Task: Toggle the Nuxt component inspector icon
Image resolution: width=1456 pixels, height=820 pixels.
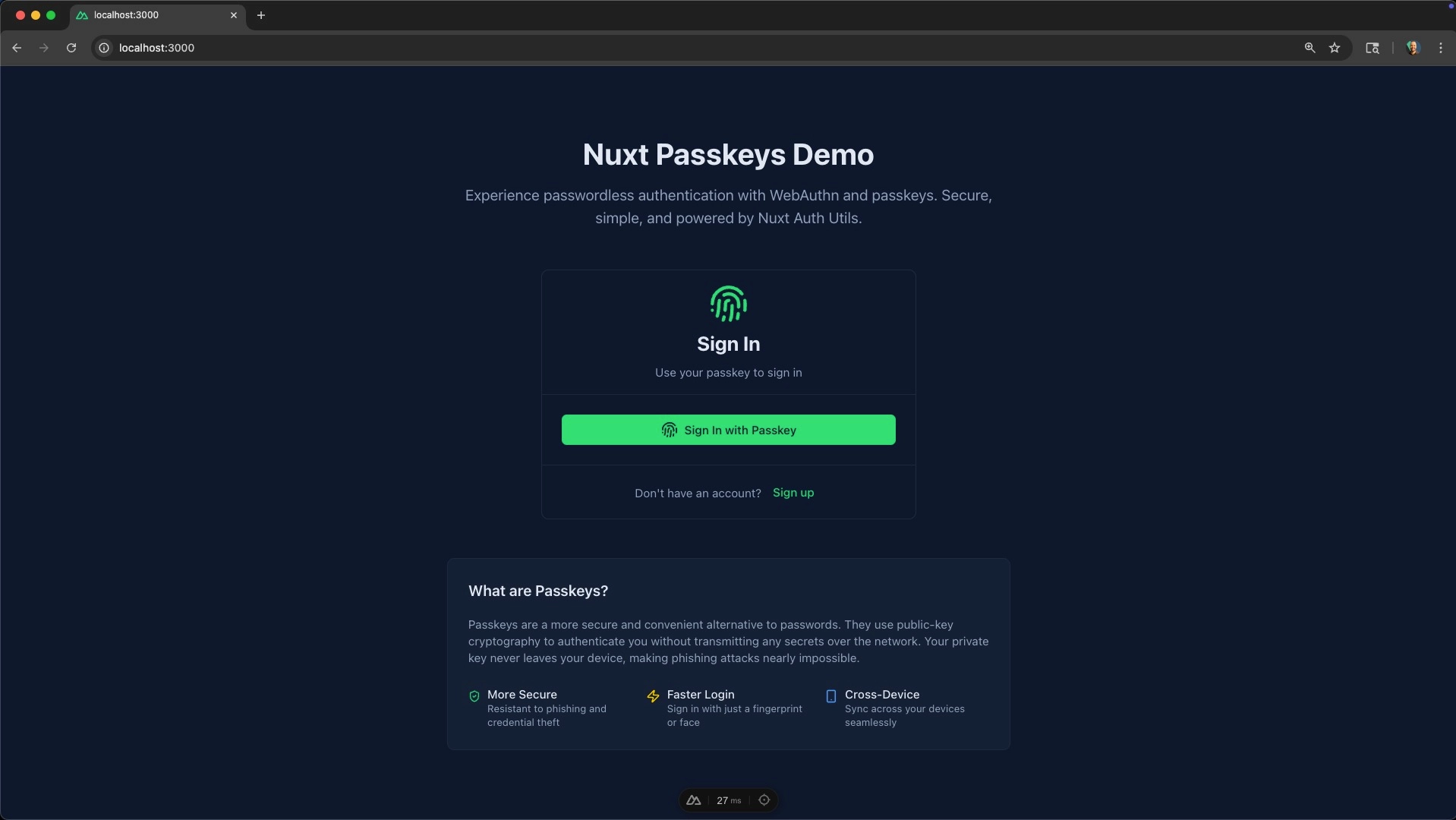Action: click(x=764, y=800)
